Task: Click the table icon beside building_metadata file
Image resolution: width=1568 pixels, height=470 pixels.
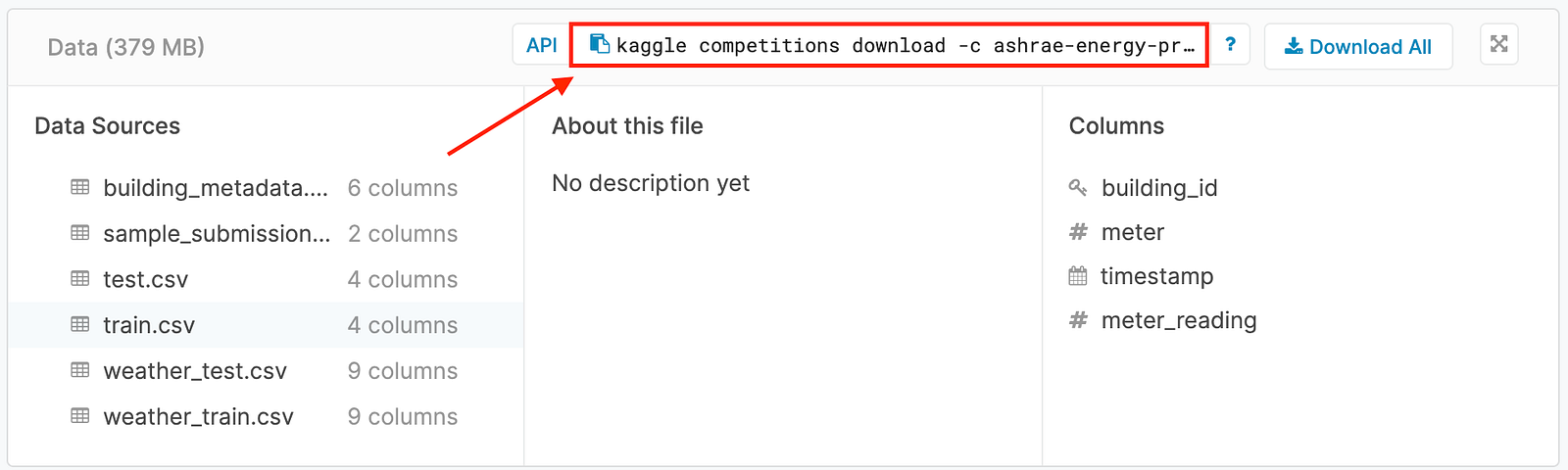Action: [80, 187]
